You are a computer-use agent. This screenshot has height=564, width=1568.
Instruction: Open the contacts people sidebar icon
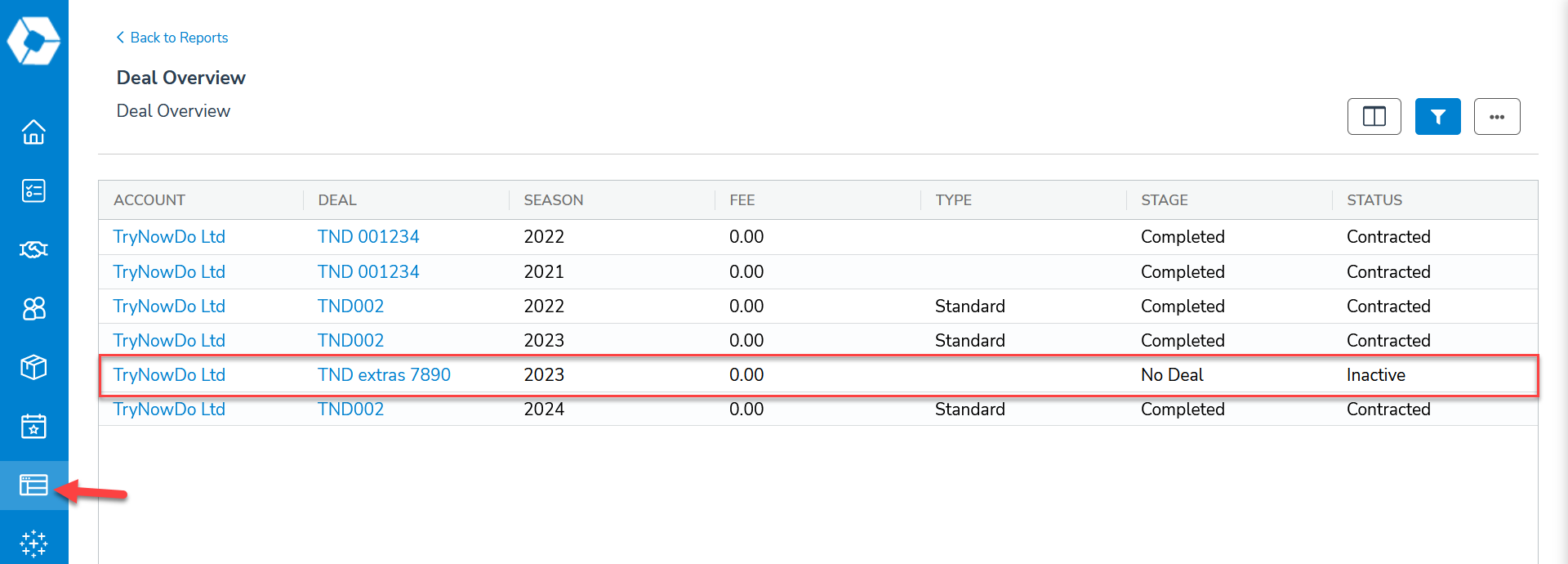pyautogui.click(x=33, y=308)
